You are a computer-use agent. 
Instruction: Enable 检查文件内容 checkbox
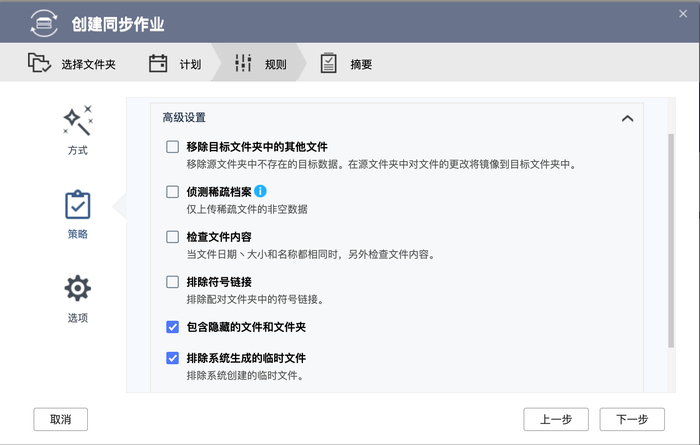[173, 237]
